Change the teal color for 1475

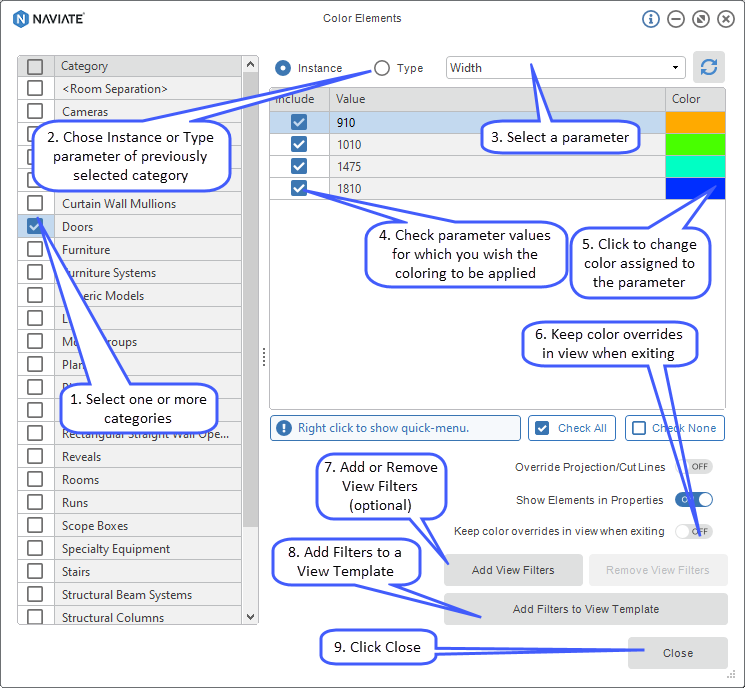pos(695,166)
